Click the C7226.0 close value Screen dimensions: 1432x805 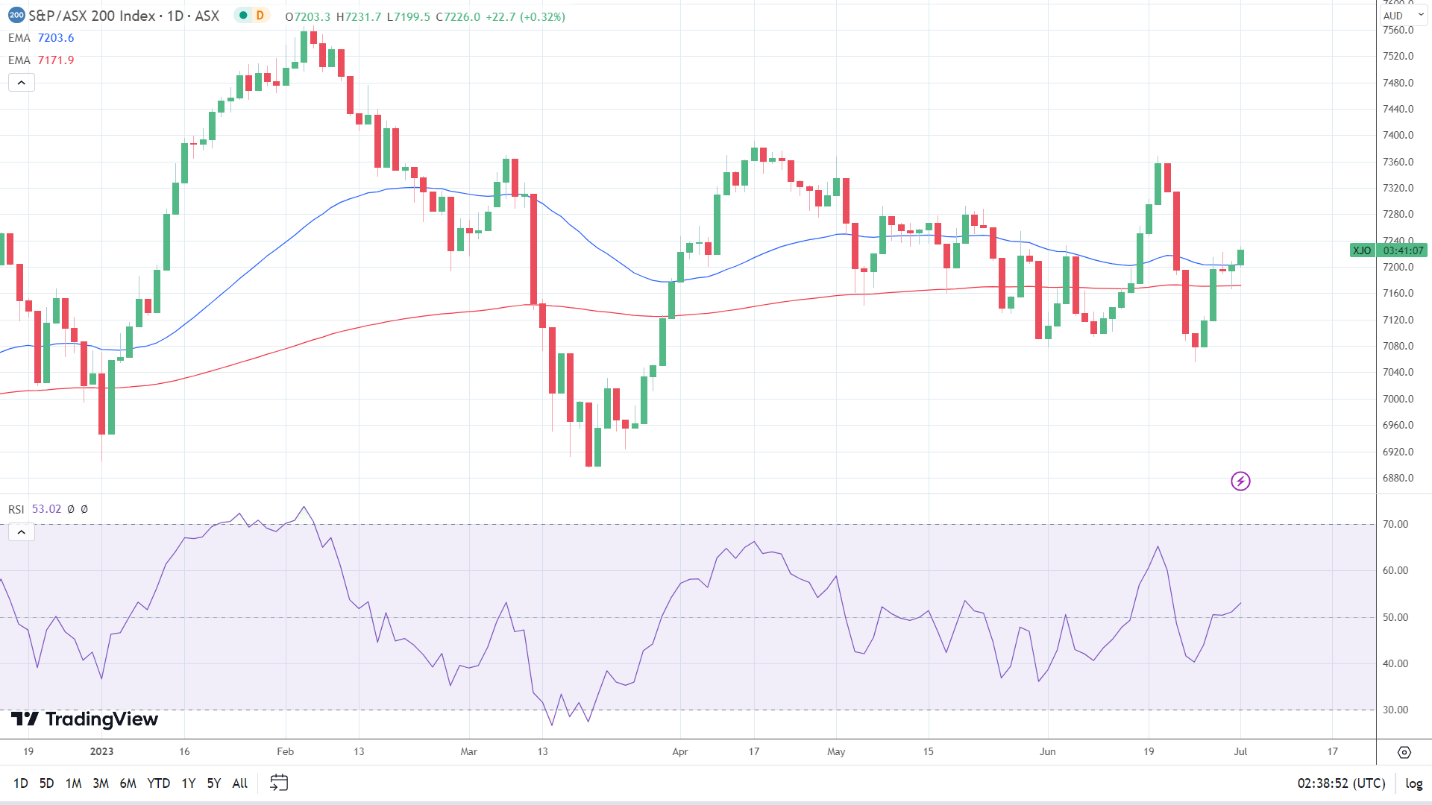tap(459, 17)
